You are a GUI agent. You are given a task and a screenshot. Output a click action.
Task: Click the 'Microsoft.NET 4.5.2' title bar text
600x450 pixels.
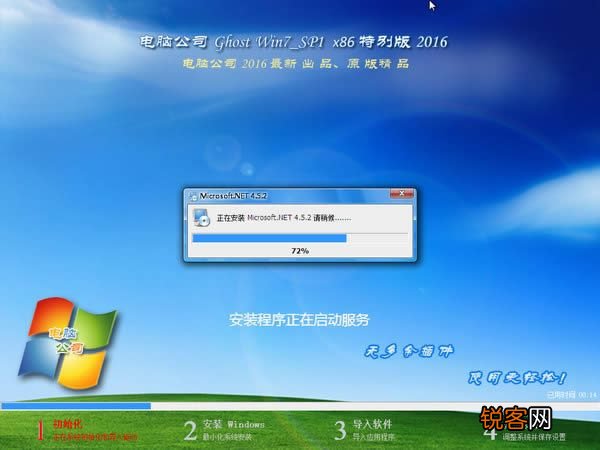[233, 196]
